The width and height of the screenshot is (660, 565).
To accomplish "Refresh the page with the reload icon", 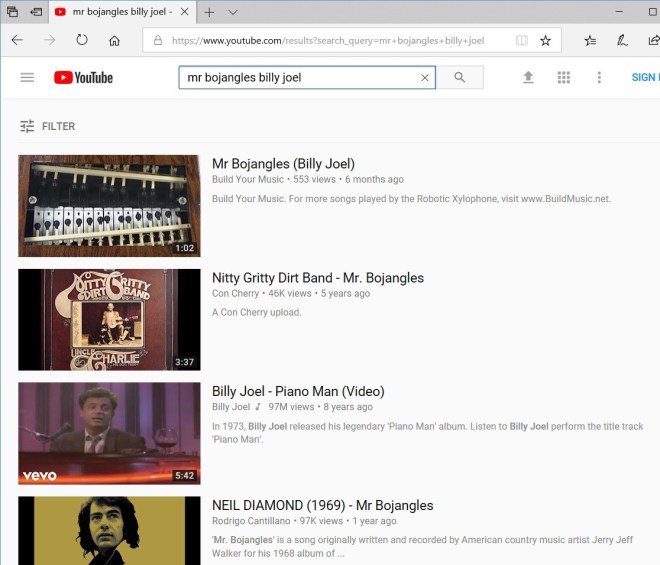I will pos(82,40).
